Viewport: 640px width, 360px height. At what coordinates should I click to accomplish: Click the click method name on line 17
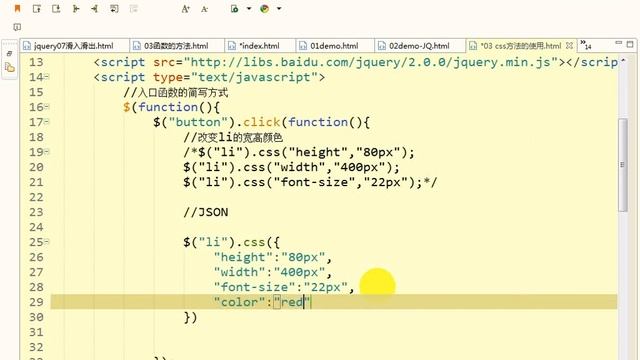(262, 122)
